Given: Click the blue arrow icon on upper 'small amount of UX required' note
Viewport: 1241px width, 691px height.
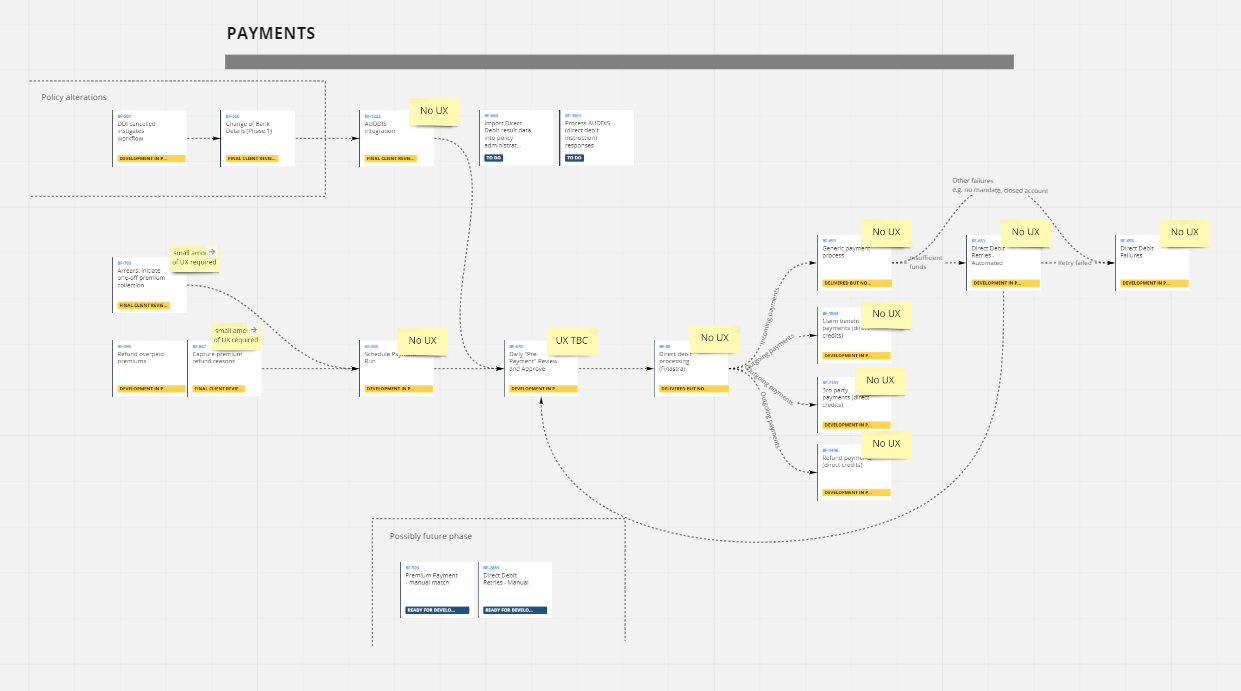Looking at the screenshot, I should (212, 253).
